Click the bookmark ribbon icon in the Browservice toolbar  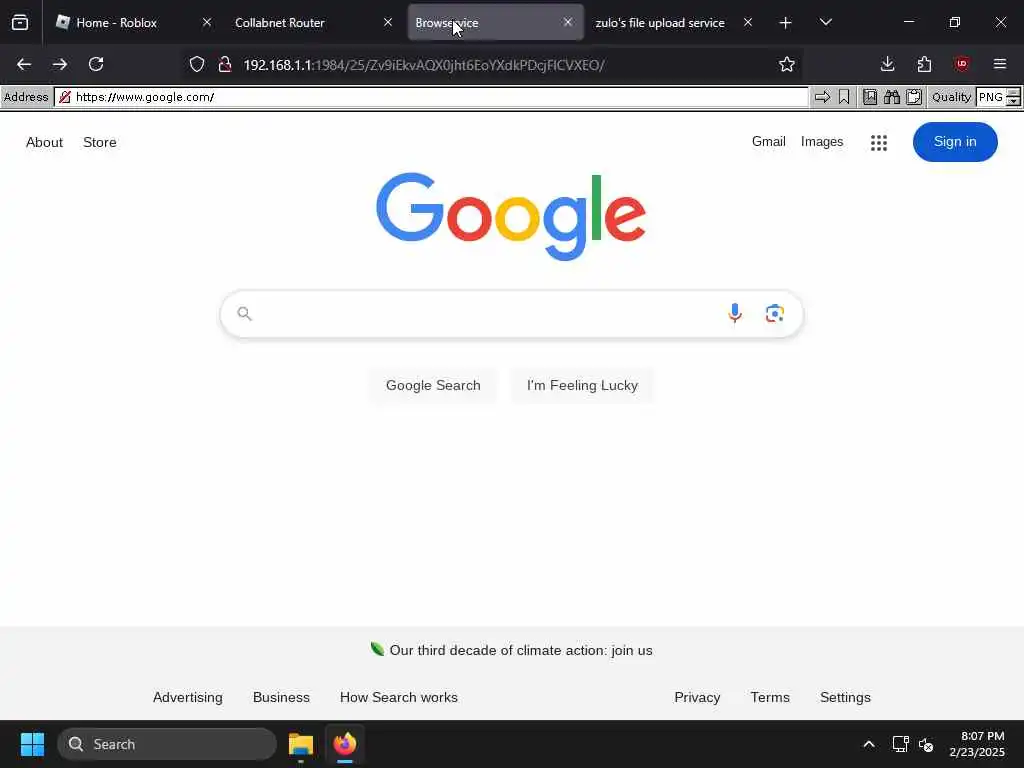click(844, 97)
